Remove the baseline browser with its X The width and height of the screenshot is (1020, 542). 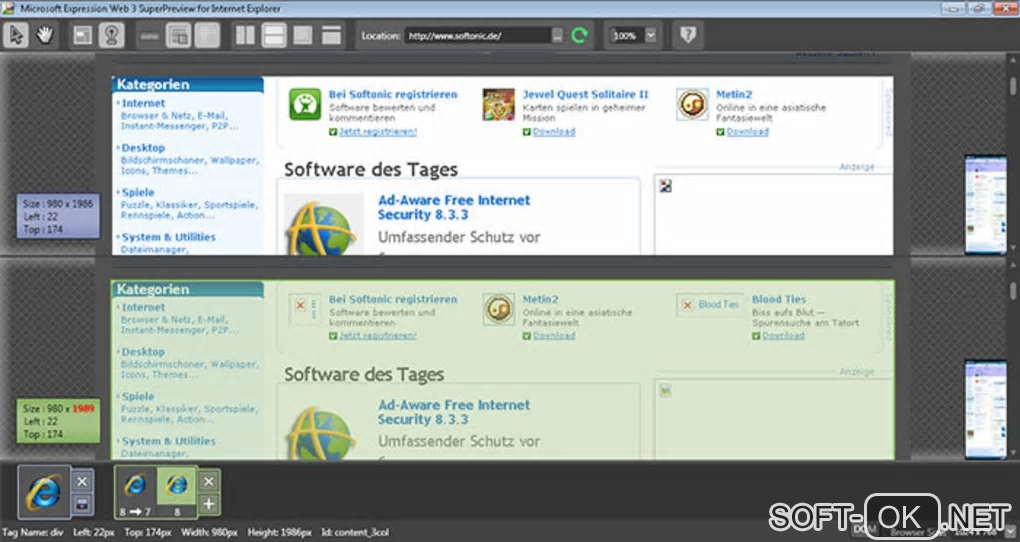click(82, 481)
